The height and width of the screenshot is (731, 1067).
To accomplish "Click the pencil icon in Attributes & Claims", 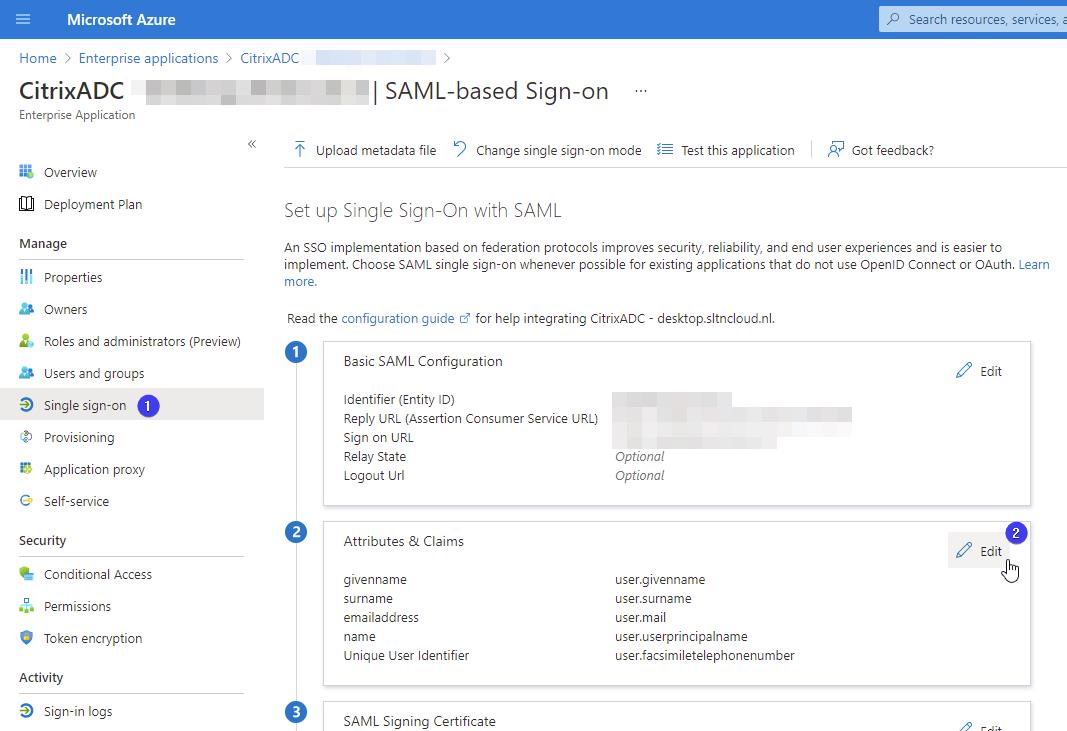I will pyautogui.click(x=964, y=550).
